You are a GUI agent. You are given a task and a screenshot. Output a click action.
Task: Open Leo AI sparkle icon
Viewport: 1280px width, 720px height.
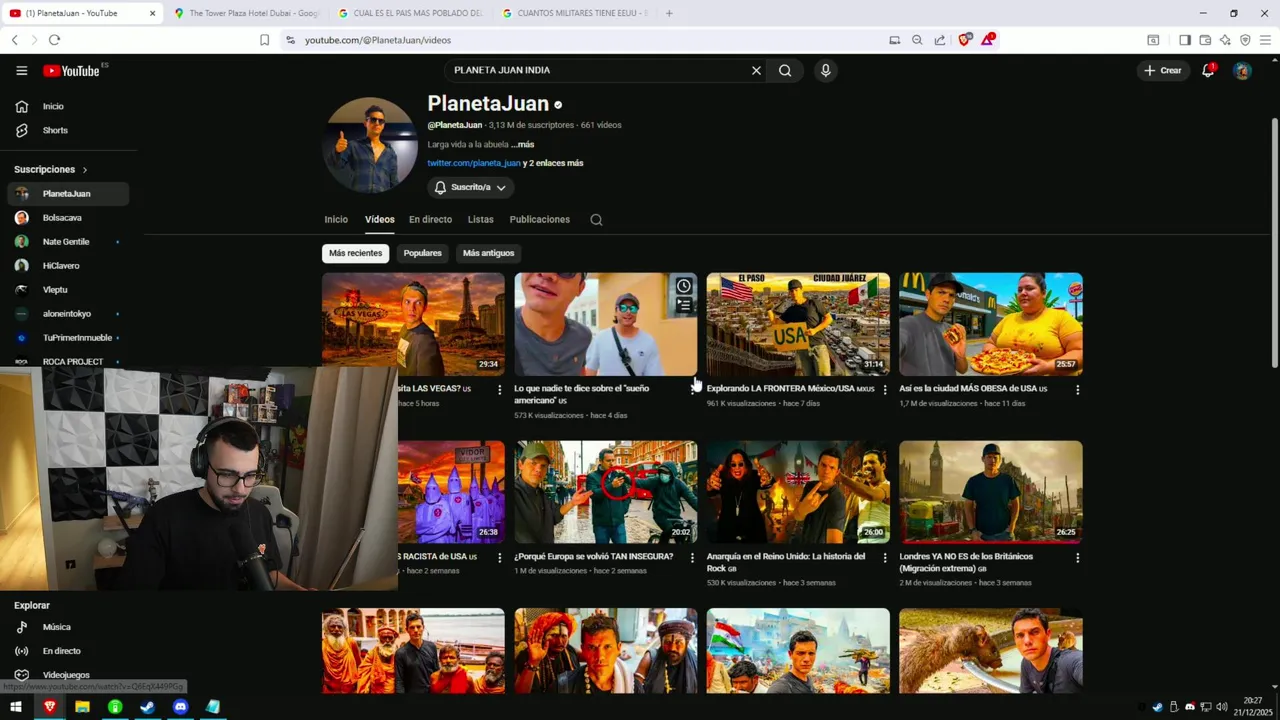1225,40
